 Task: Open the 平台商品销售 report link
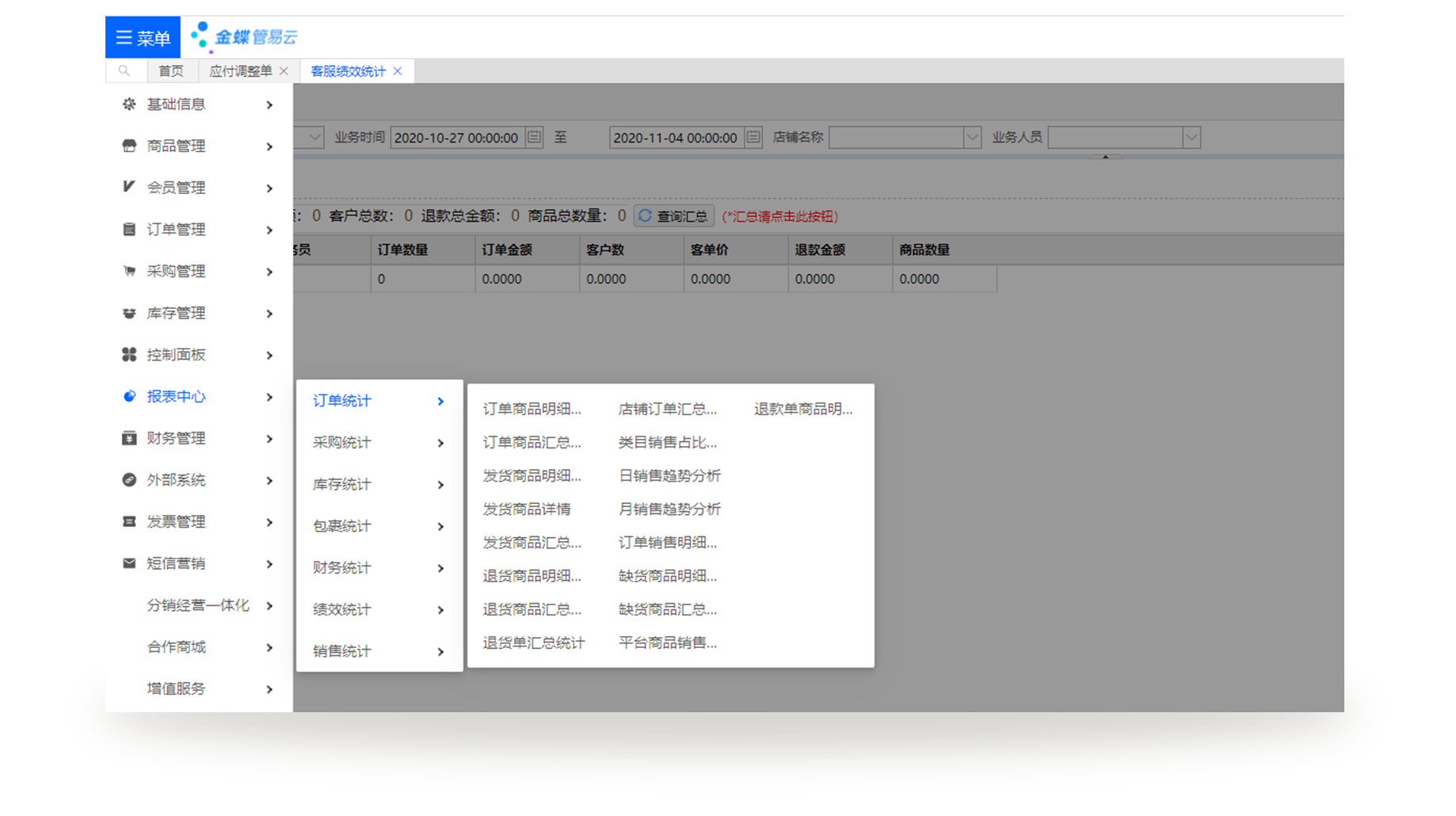pos(667,643)
